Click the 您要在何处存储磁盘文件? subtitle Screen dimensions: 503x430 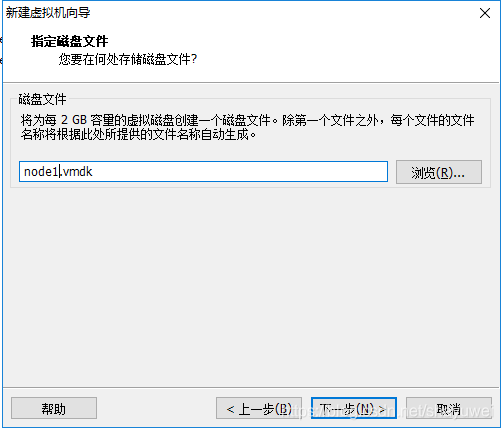click(128, 59)
